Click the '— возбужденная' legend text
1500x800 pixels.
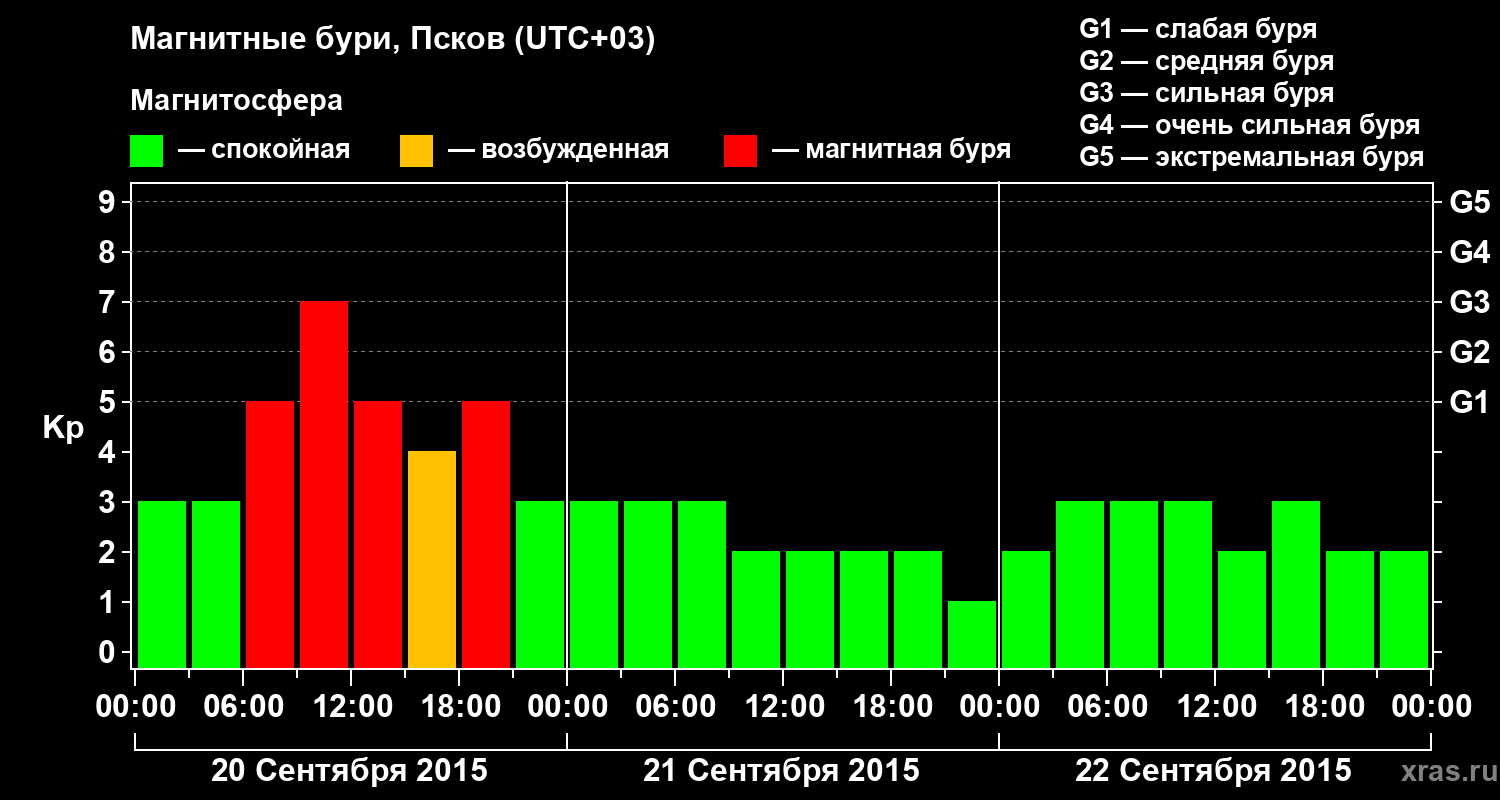click(x=558, y=151)
